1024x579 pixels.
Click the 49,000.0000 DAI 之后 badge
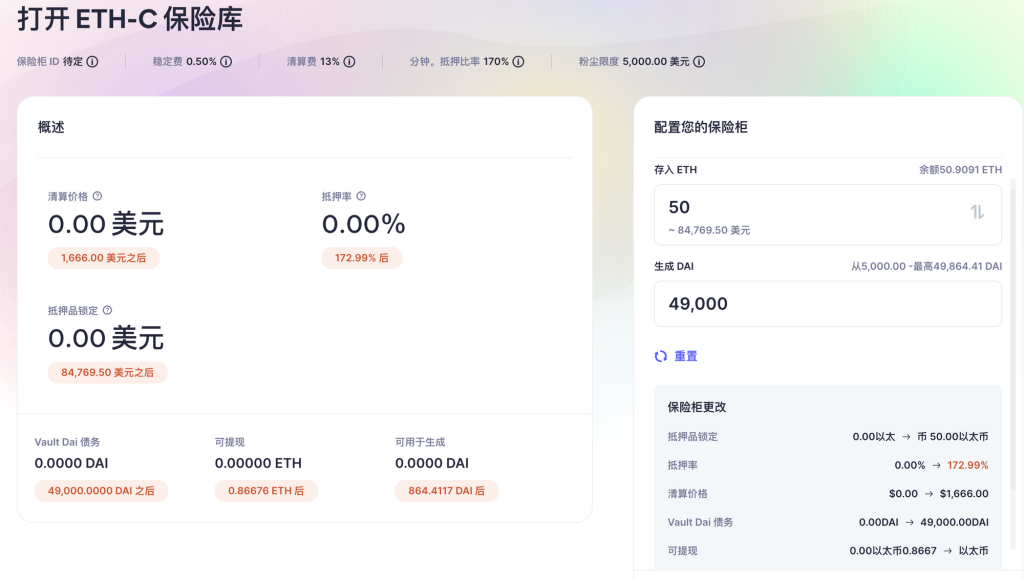click(x=101, y=491)
